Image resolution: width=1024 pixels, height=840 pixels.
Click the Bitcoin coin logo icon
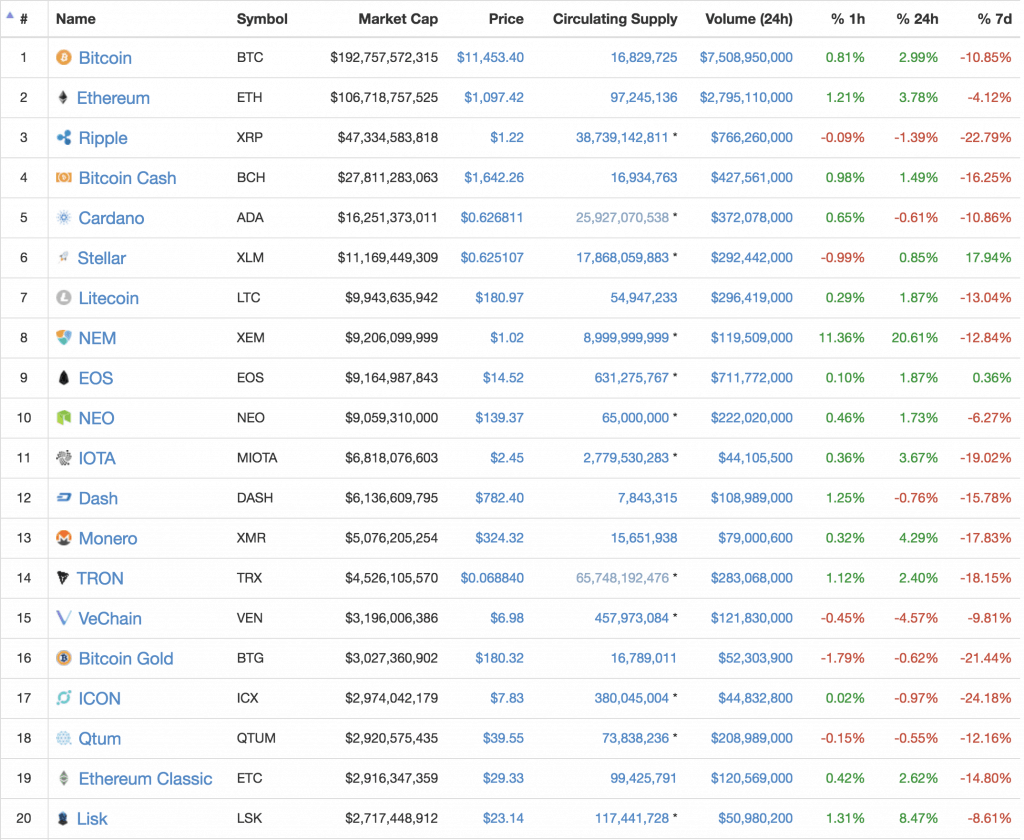(64, 58)
